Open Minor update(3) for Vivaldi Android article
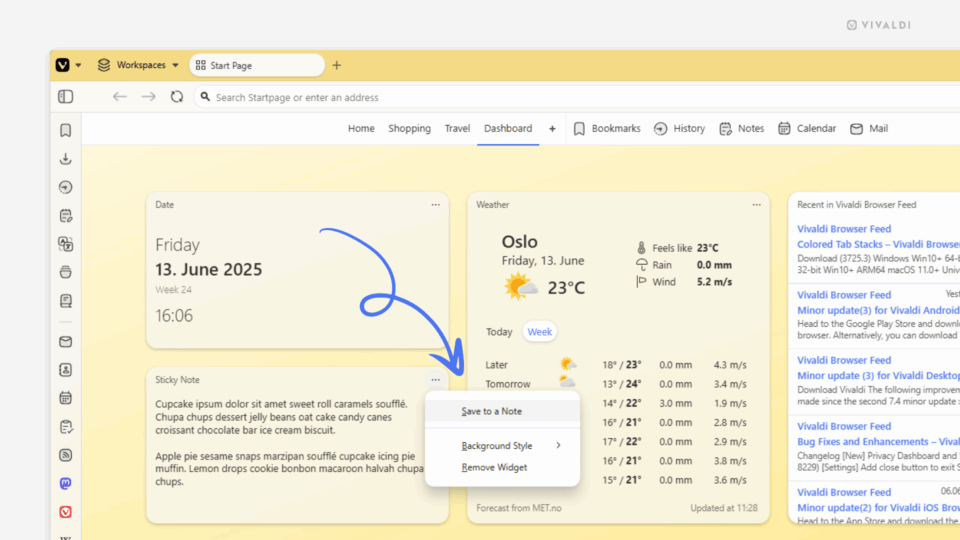The height and width of the screenshot is (540, 960). [x=878, y=310]
